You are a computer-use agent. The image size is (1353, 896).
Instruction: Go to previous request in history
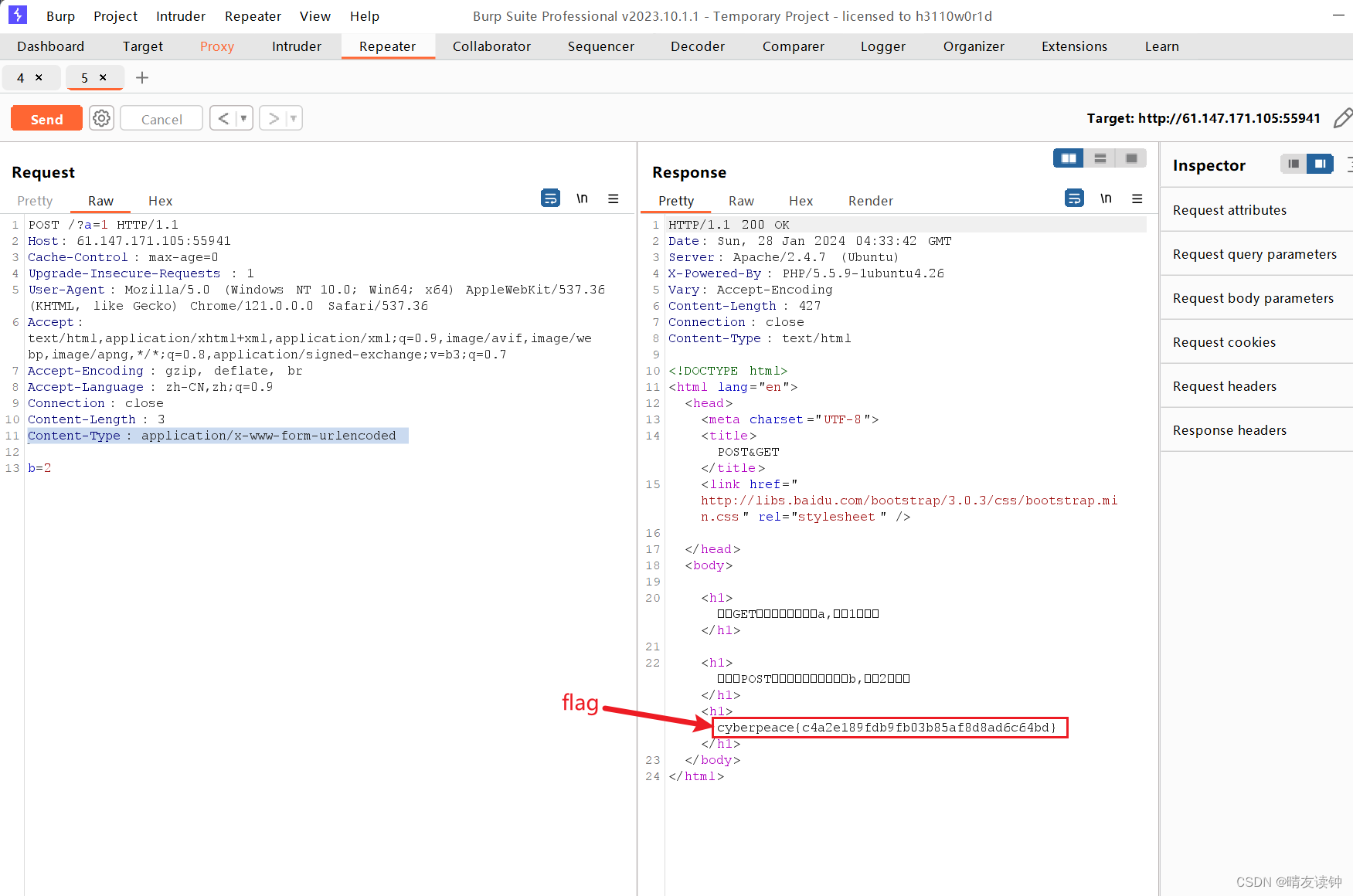coord(223,118)
